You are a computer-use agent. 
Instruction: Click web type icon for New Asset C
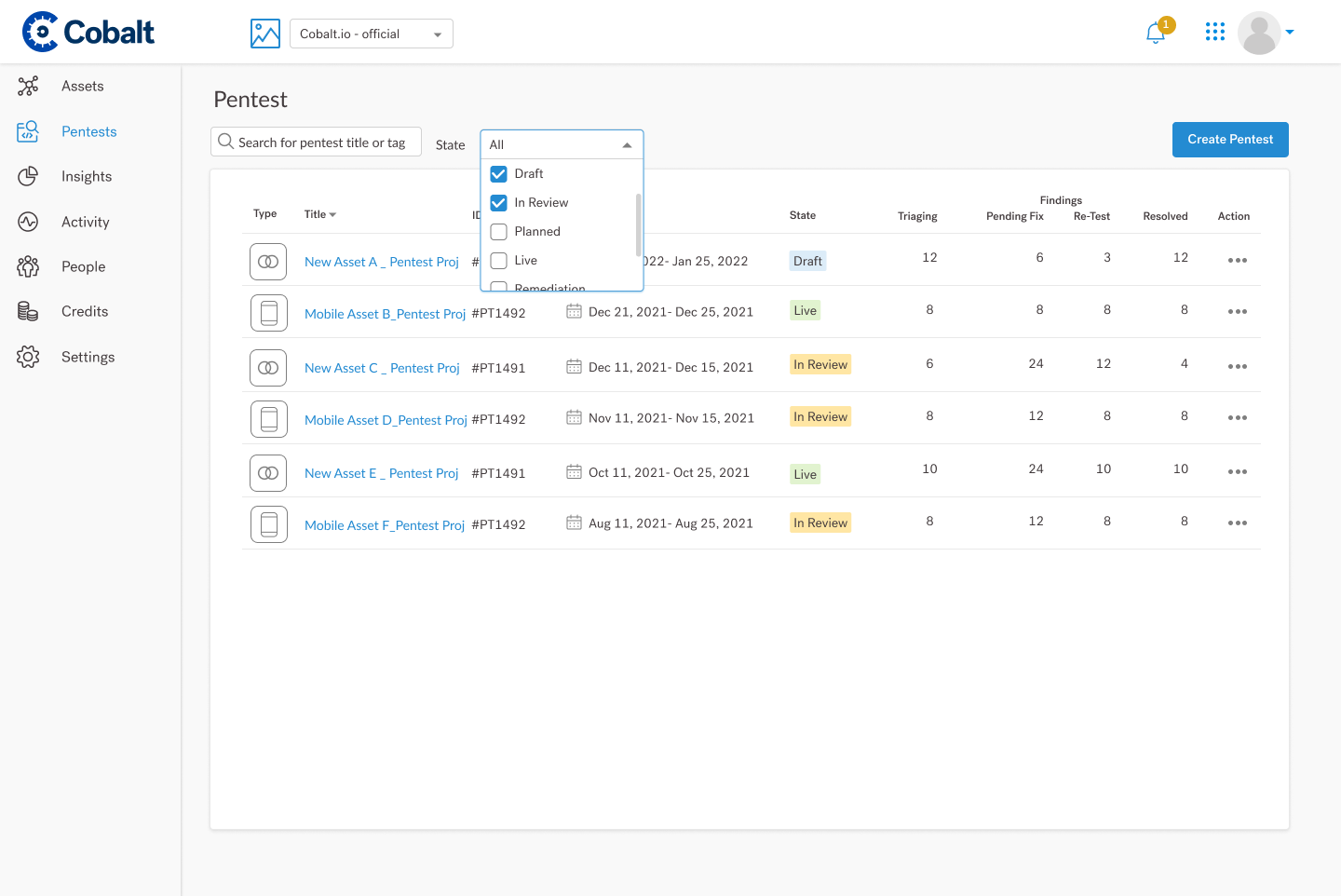(x=268, y=368)
